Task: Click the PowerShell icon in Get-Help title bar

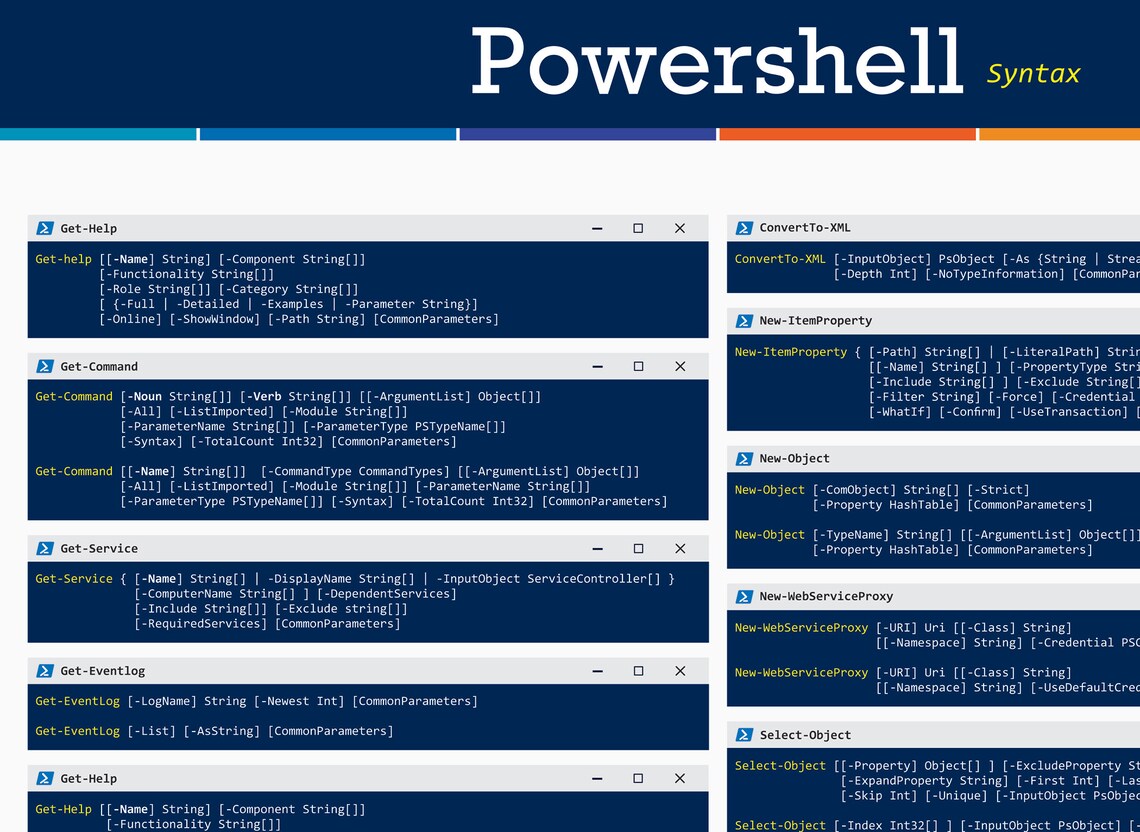Action: [45, 228]
